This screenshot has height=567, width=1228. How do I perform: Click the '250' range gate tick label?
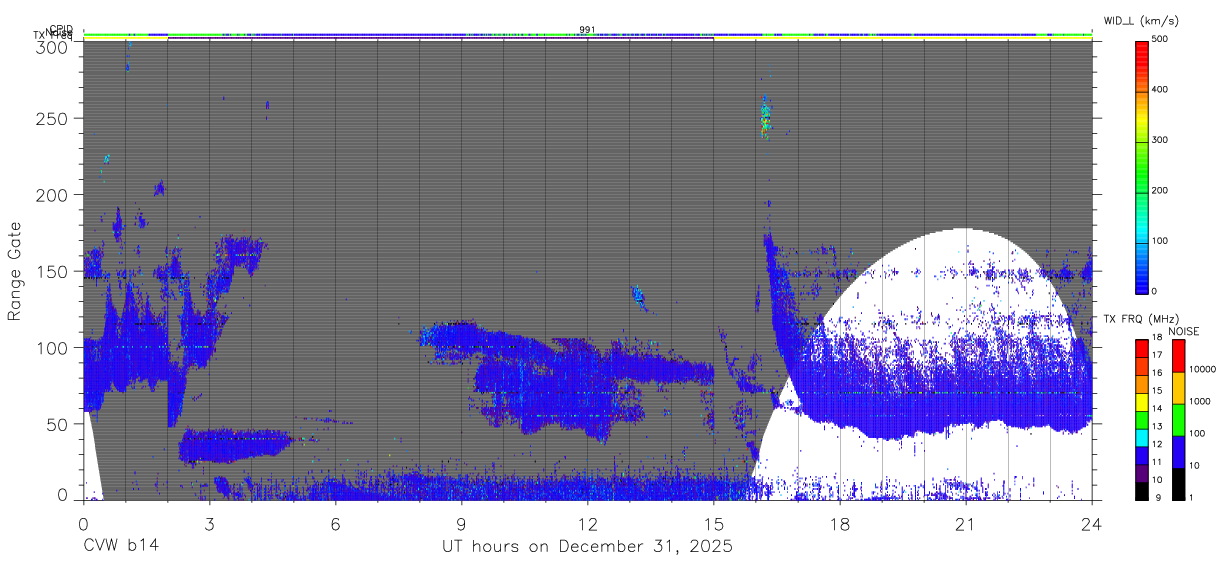coord(53,118)
